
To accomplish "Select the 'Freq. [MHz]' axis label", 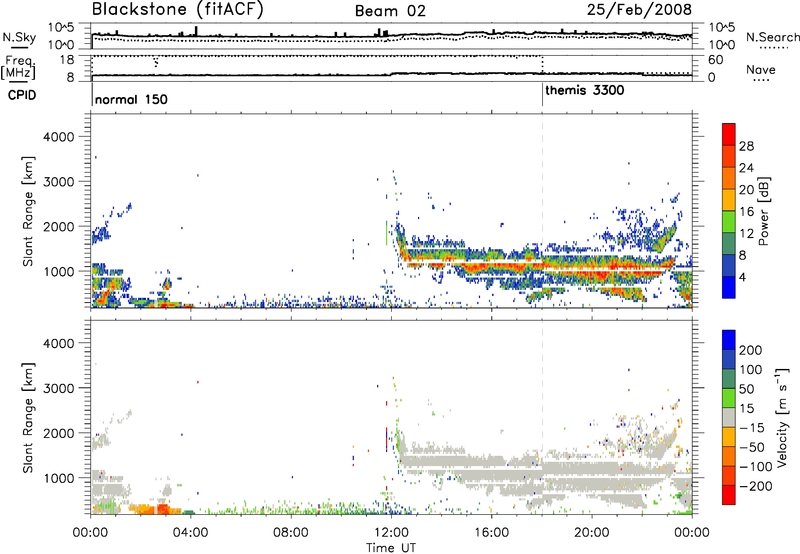I will [x=18, y=67].
